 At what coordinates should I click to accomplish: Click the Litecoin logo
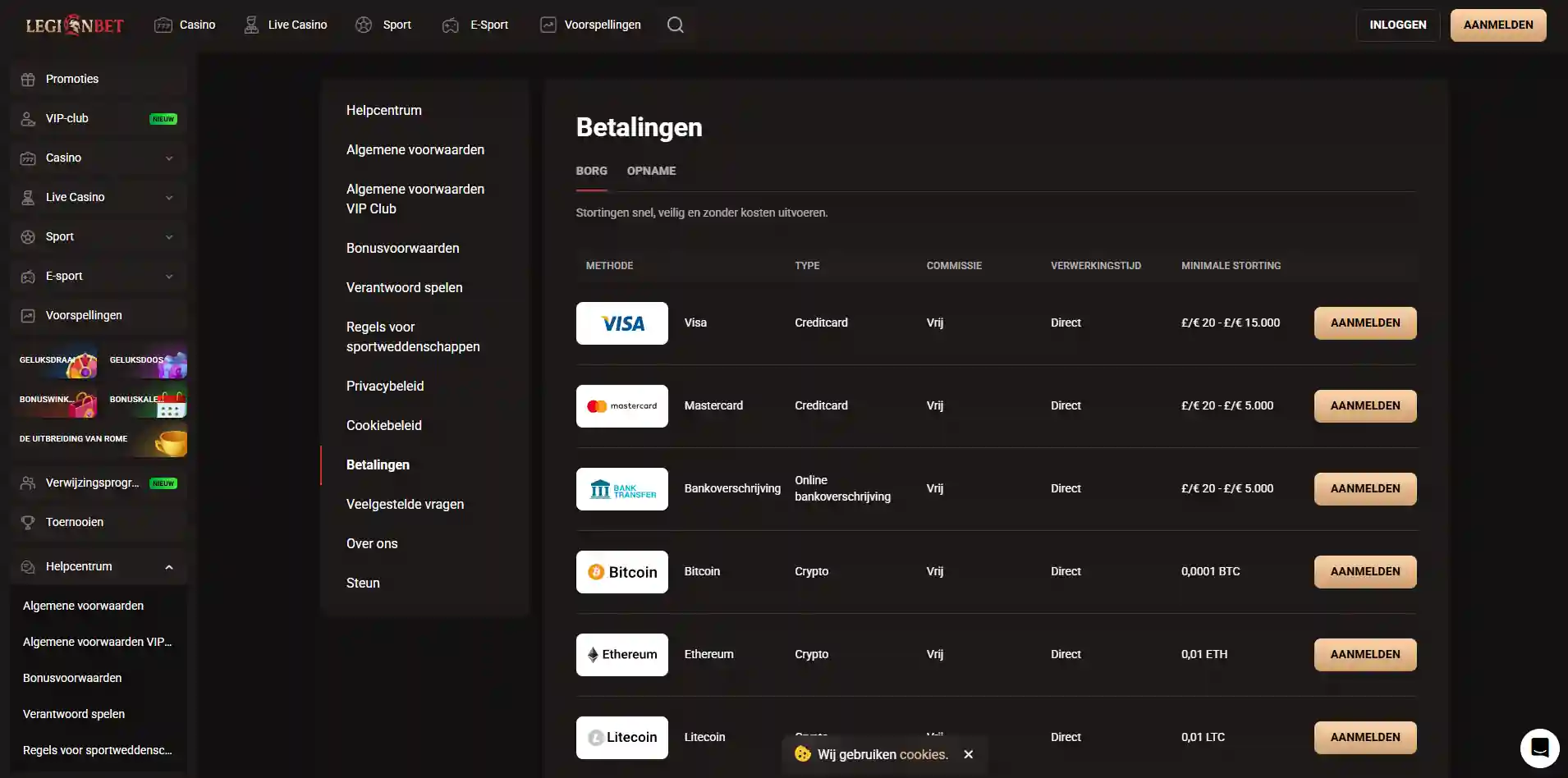click(622, 738)
